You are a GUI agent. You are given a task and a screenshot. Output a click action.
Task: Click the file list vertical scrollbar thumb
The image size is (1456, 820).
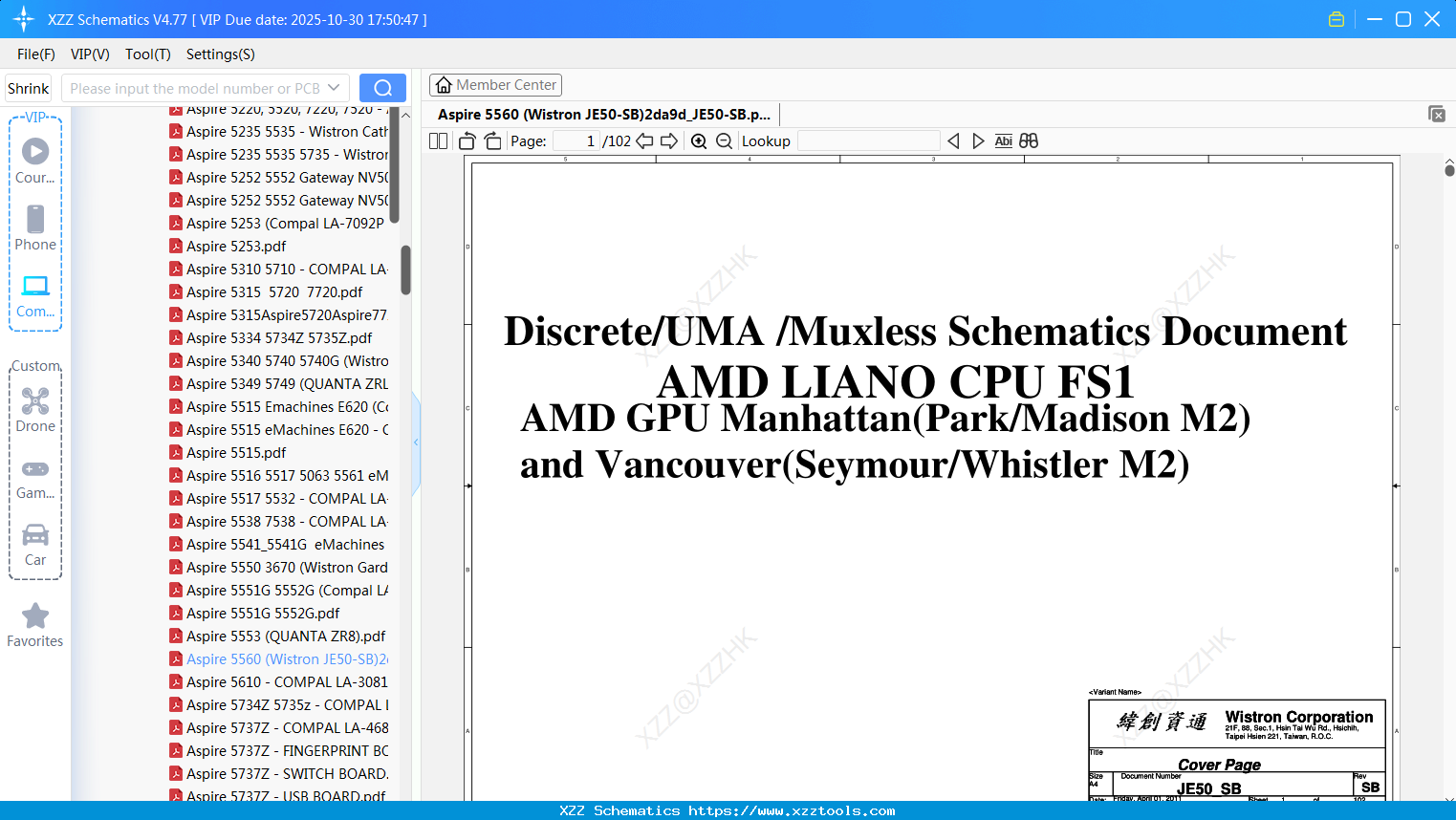pyautogui.click(x=405, y=270)
